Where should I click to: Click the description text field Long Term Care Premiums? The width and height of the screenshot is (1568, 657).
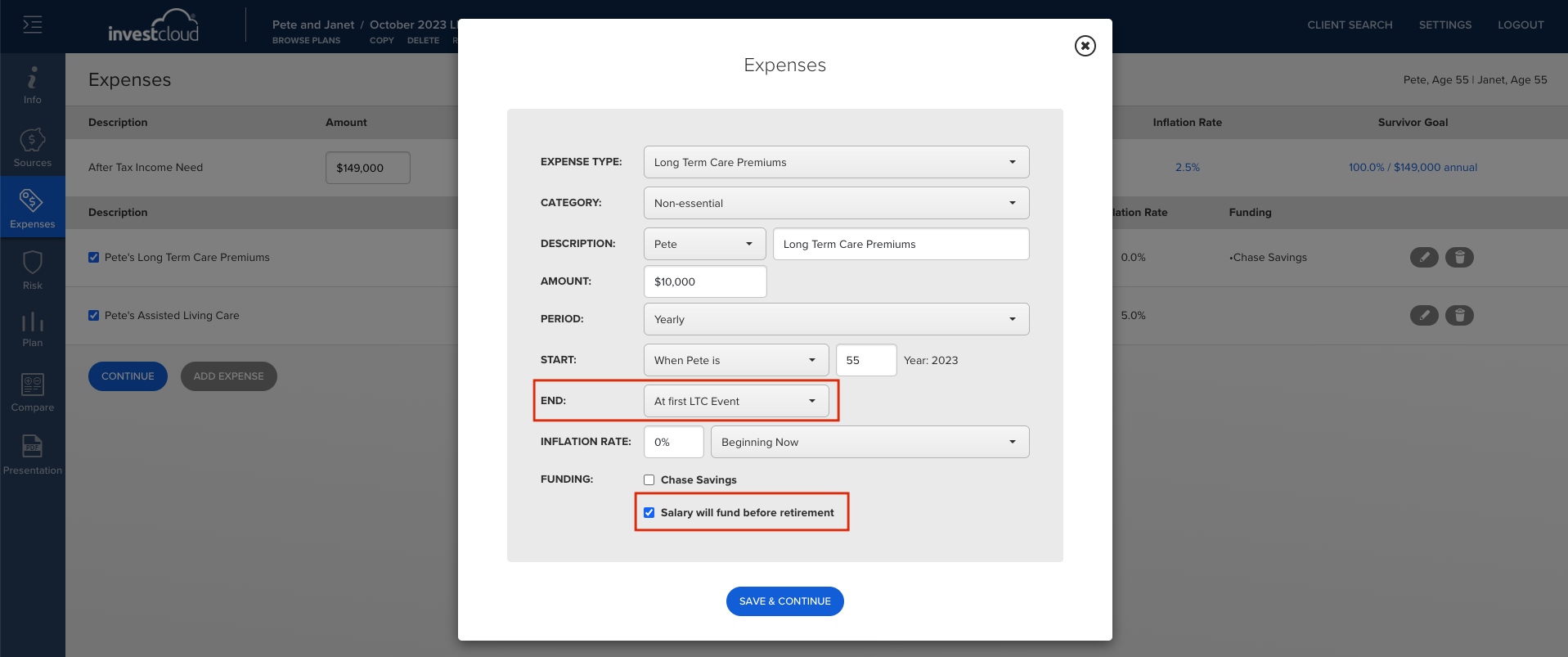(901, 244)
